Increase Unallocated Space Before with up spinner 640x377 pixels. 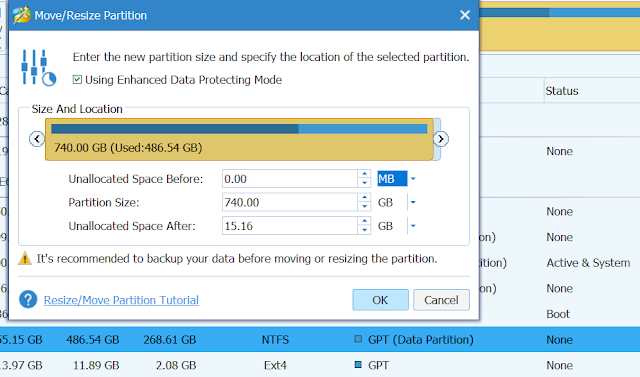pos(364,174)
